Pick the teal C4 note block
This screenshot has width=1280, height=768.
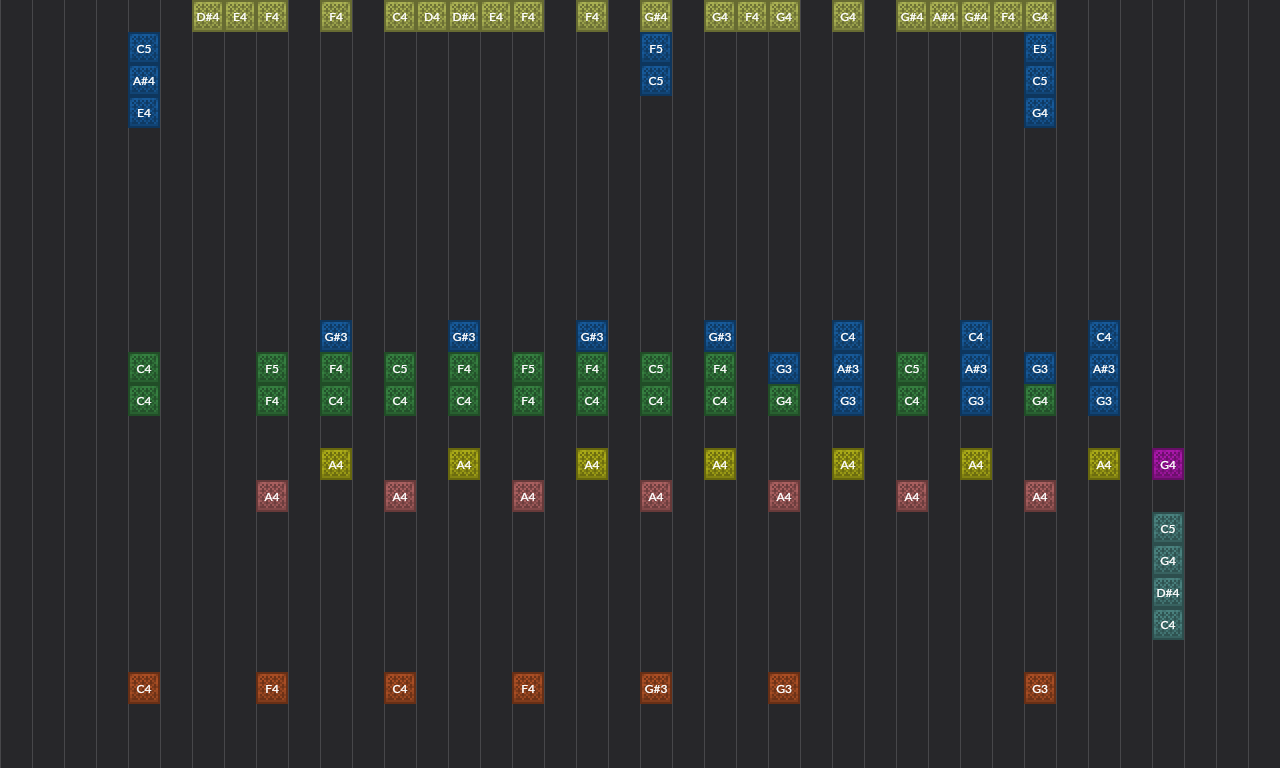(x=1167, y=624)
